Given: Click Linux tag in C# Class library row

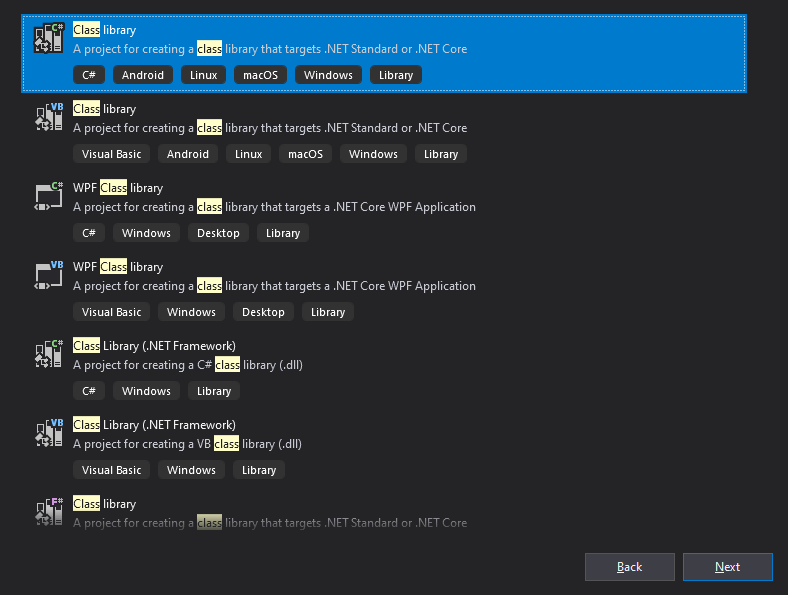Looking at the screenshot, I should click(204, 75).
